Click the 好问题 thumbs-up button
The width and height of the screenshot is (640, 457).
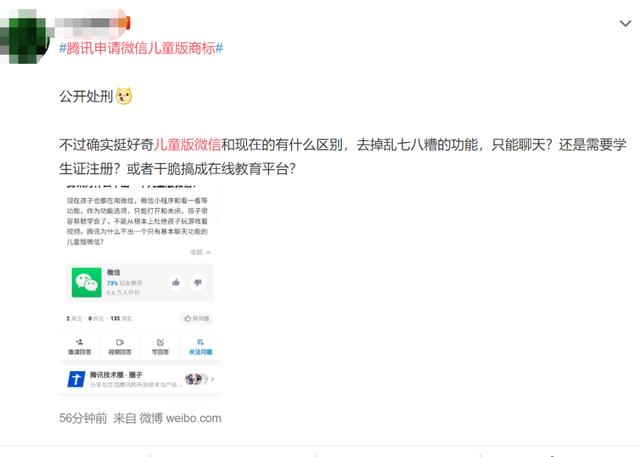tap(197, 318)
